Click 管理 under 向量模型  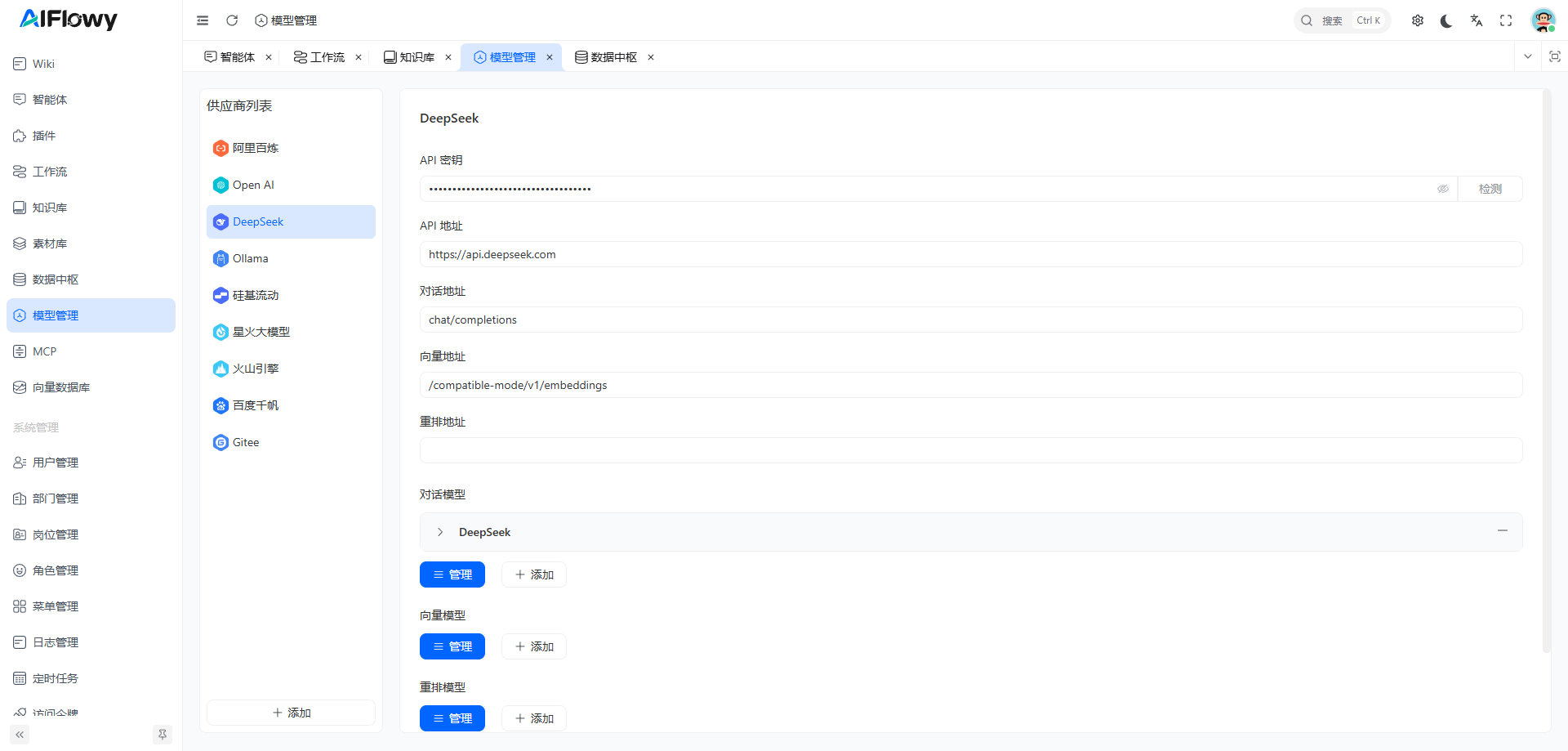(x=452, y=646)
